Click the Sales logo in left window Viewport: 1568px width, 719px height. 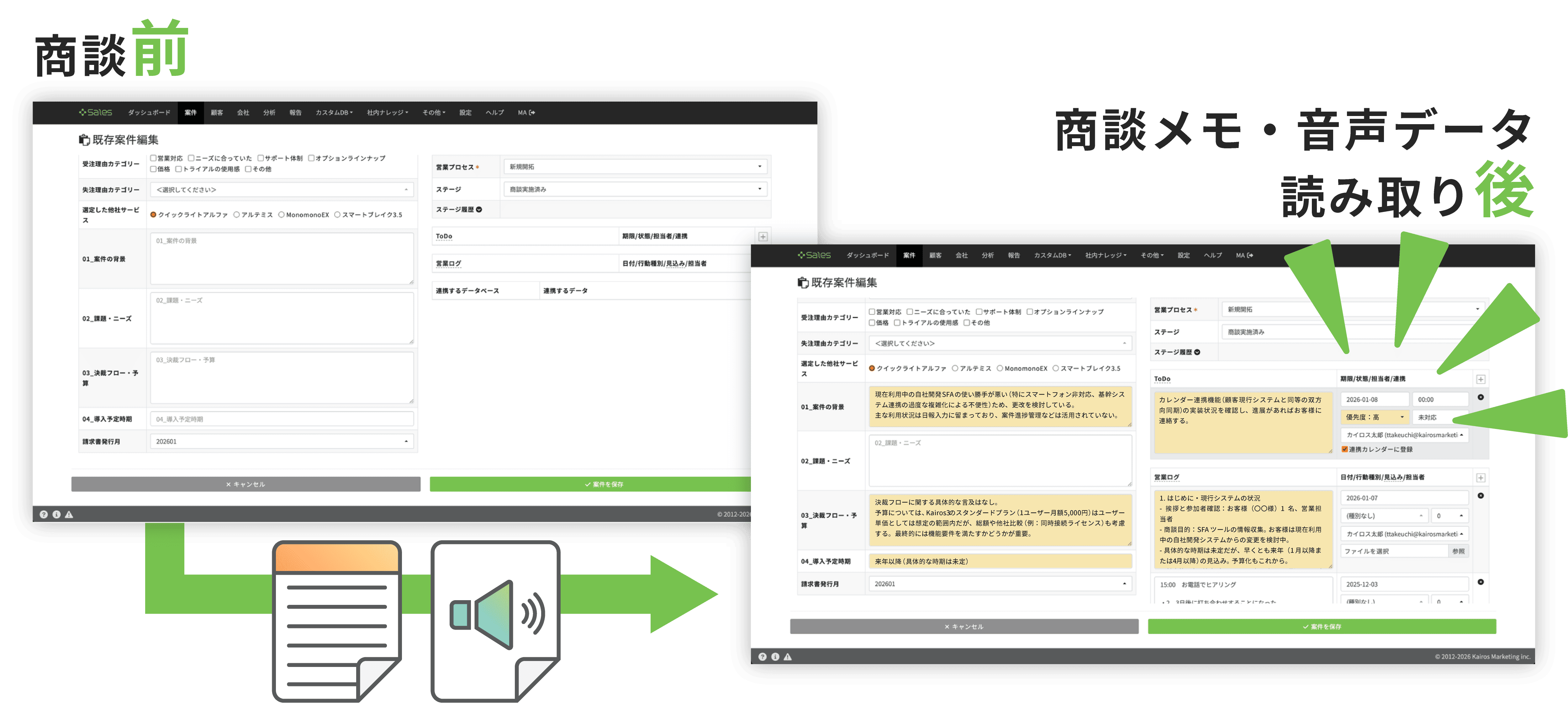(x=96, y=112)
